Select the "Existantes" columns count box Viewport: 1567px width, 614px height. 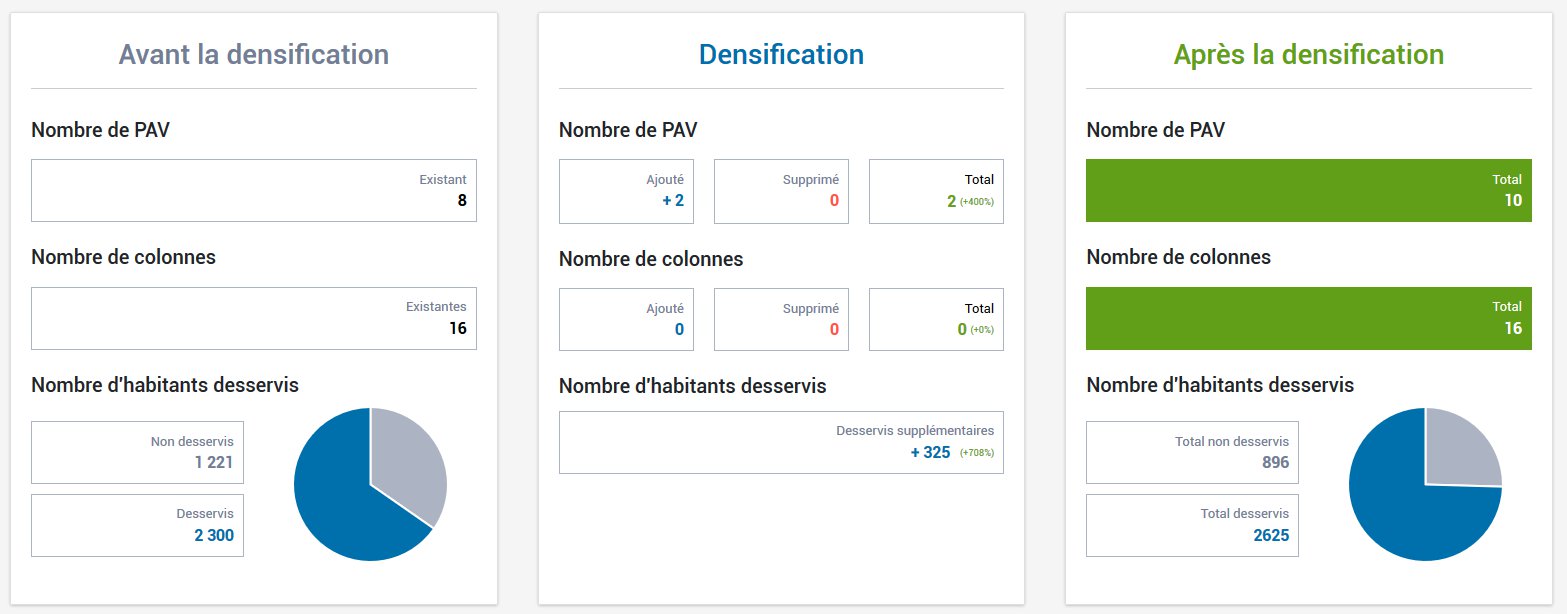pyautogui.click(x=254, y=318)
